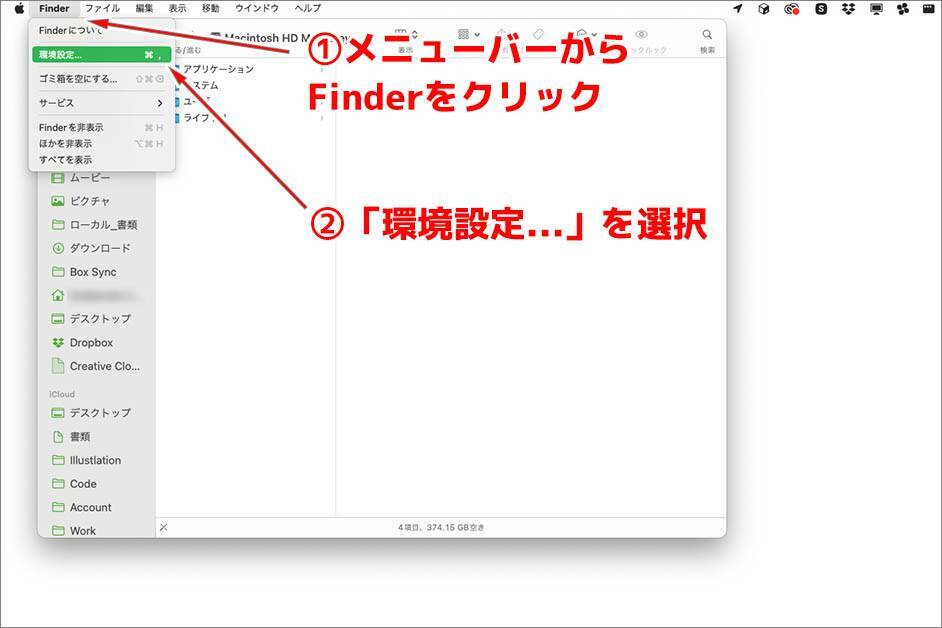Open Creative Clo... item in sidebar
The width and height of the screenshot is (942, 628).
coord(96,366)
